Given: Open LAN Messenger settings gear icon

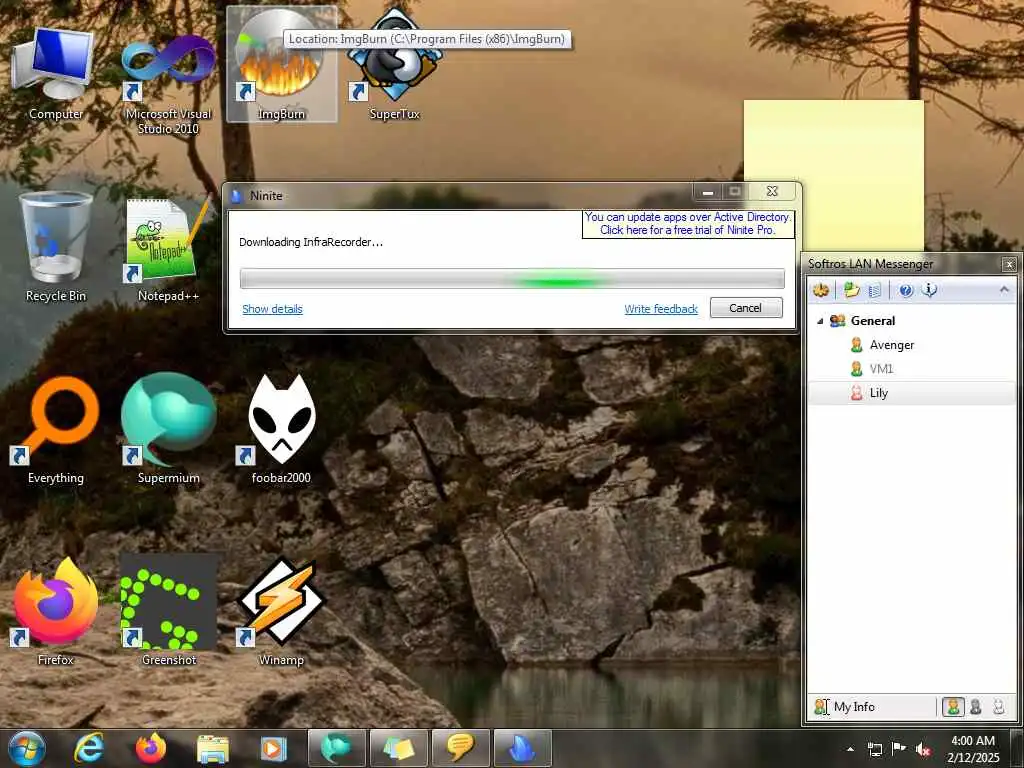Looking at the screenshot, I should (x=821, y=290).
